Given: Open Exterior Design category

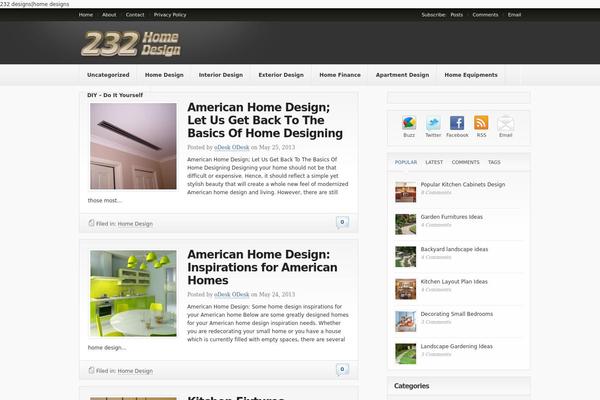Looking at the screenshot, I should 281,75.
